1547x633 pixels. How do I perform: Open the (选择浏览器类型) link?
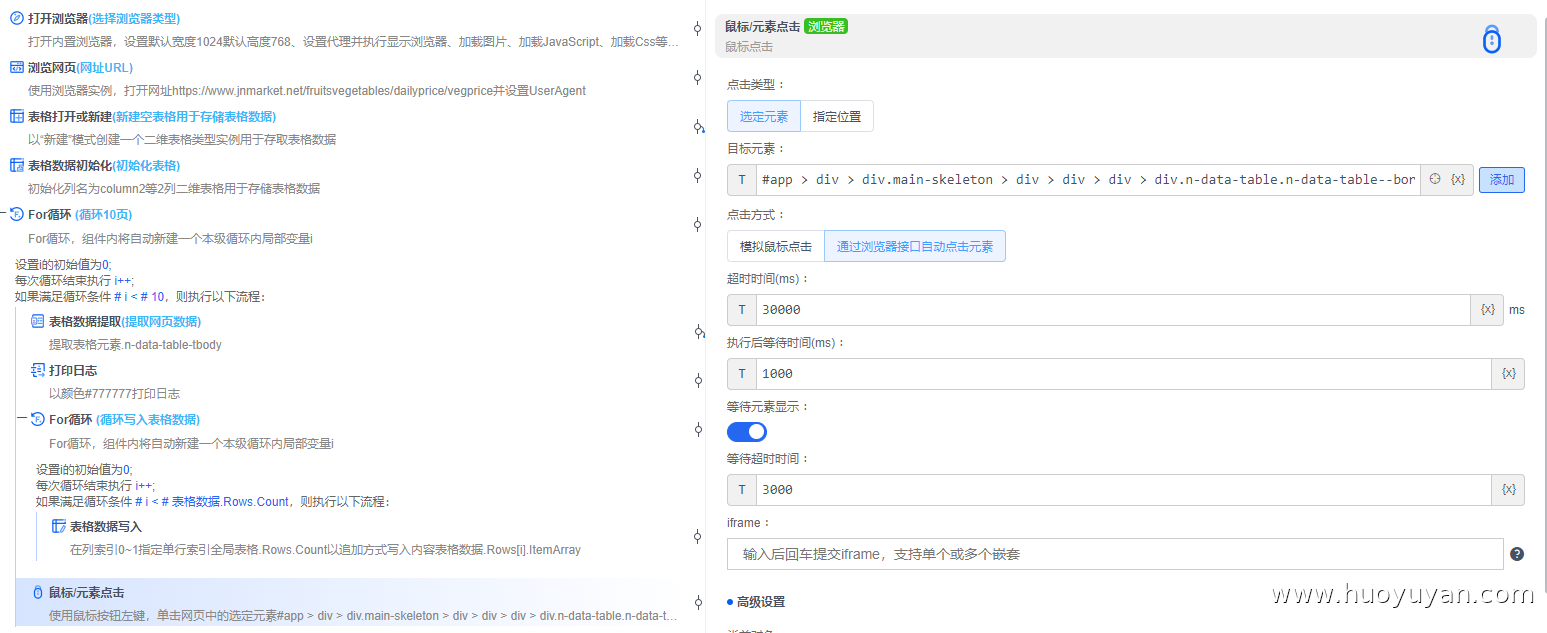point(134,18)
